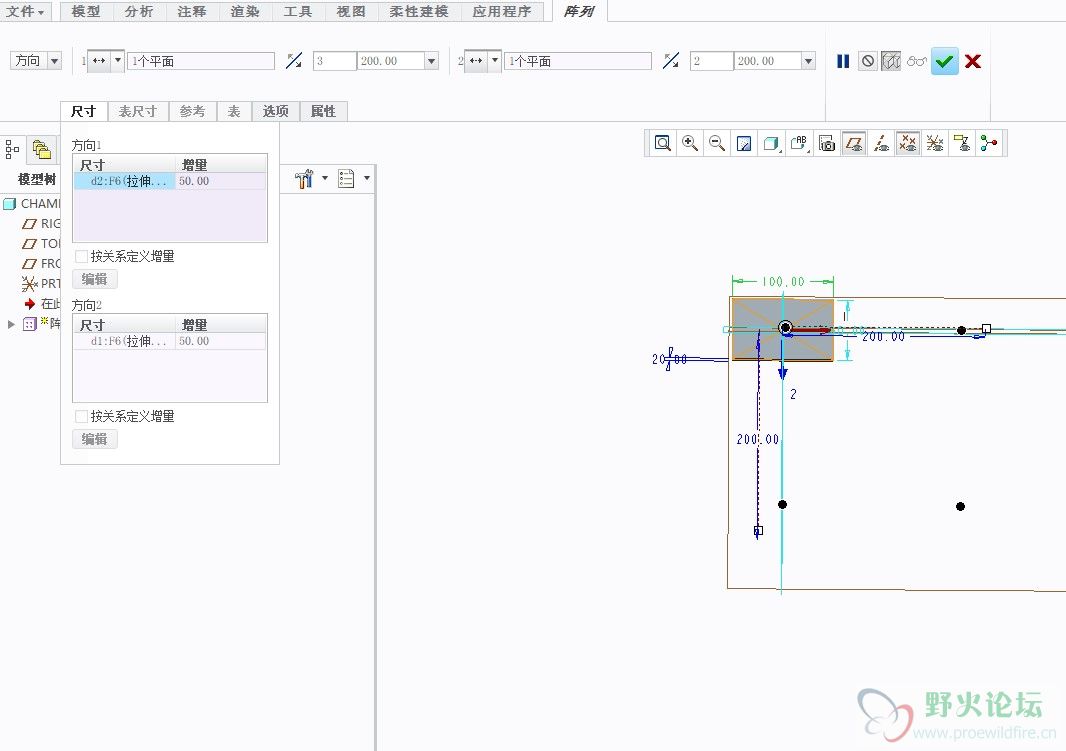Open tree show list dropdown arrow
The image size is (1066, 751).
366,178
